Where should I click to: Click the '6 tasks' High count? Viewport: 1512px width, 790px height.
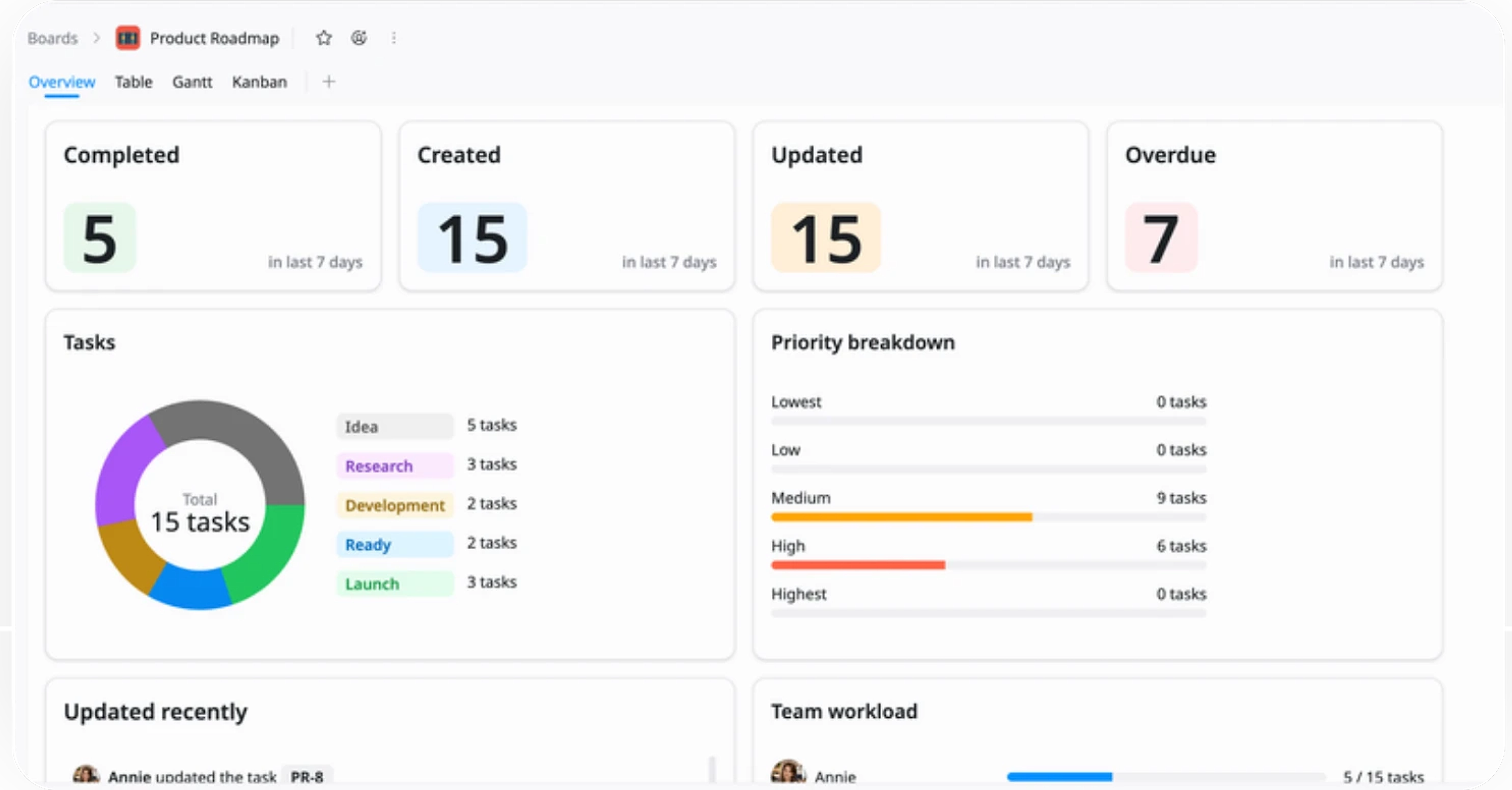[1181, 546]
